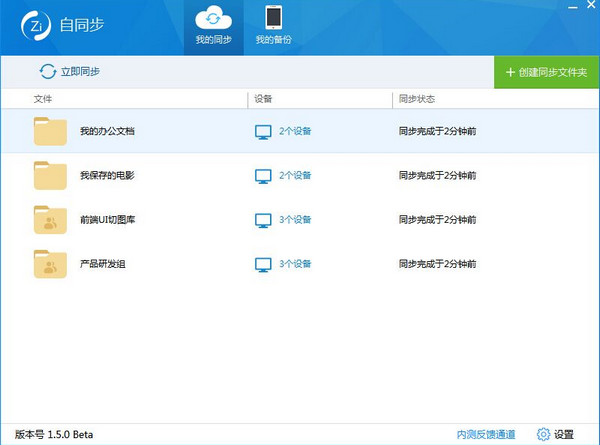Click monitor icon in 我保存的电影 row

263,175
